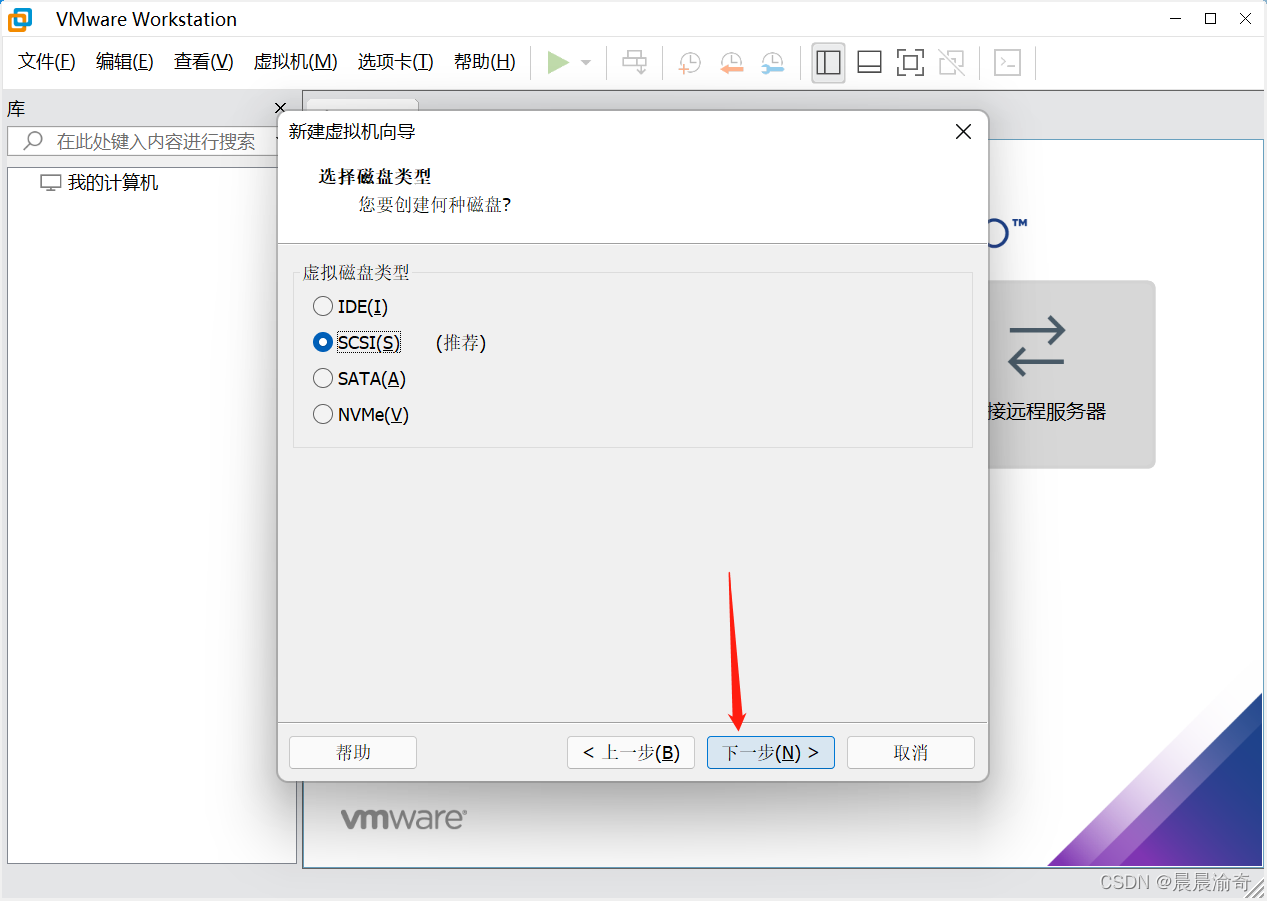The height and width of the screenshot is (901, 1267).
Task: Go back with 上一步(B) button
Action: pos(631,752)
